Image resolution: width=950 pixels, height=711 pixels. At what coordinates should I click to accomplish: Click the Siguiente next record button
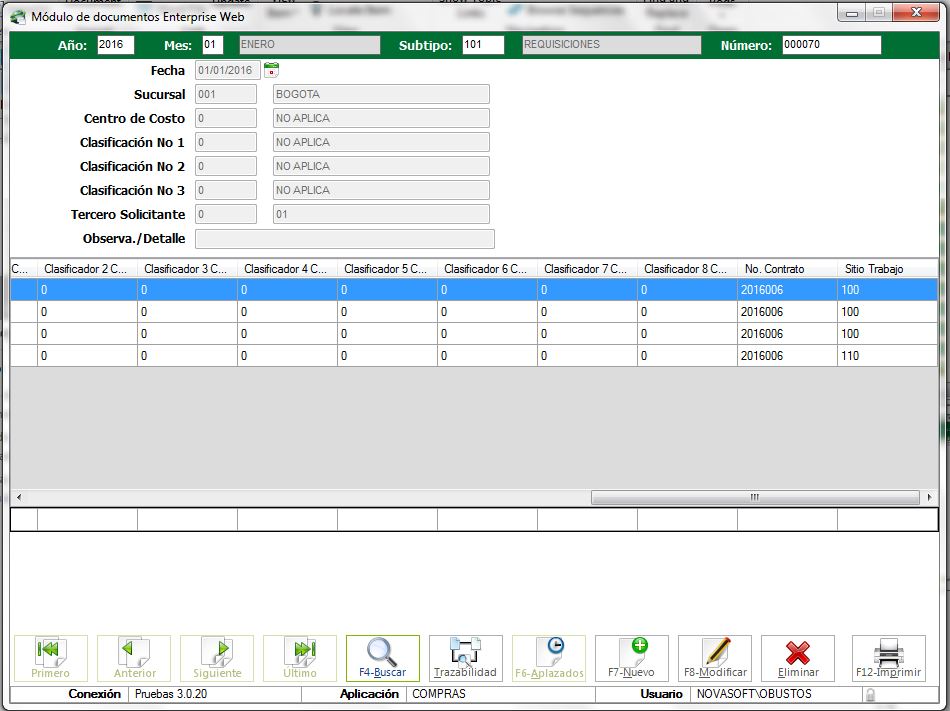pos(216,658)
